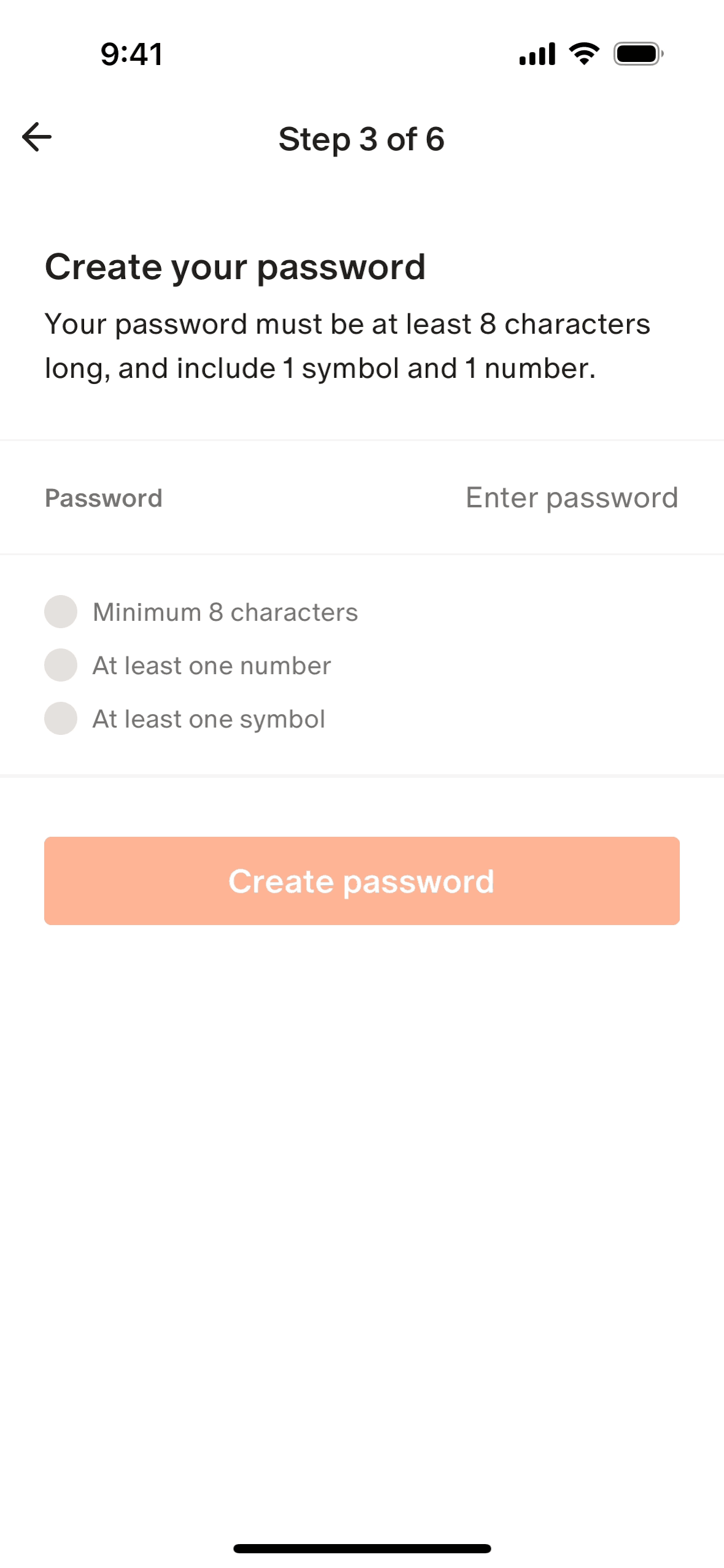This screenshot has width=724, height=1568.
Task: Click the battery level icon
Action: (x=638, y=54)
